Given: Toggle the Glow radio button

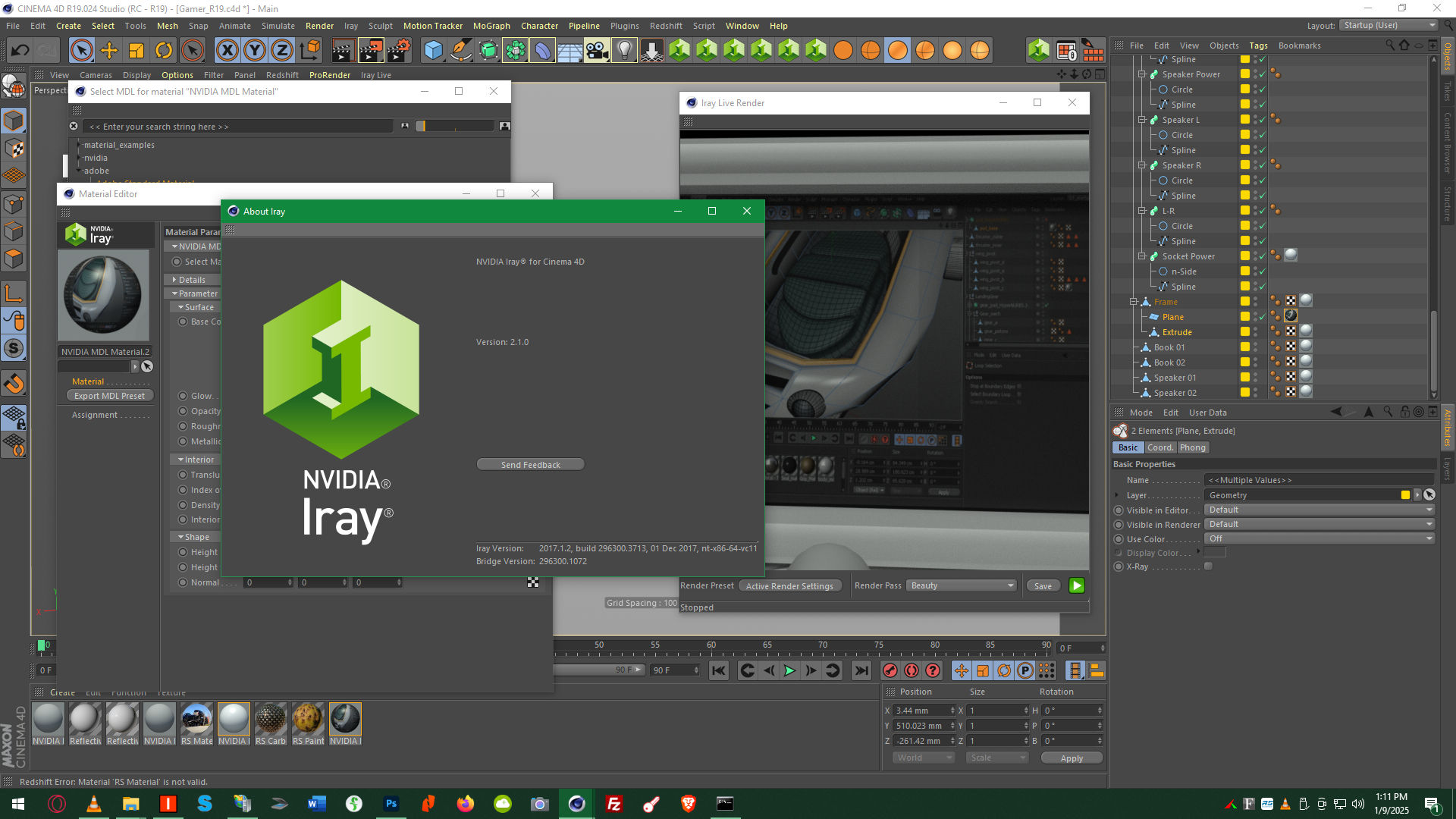Looking at the screenshot, I should [x=183, y=396].
